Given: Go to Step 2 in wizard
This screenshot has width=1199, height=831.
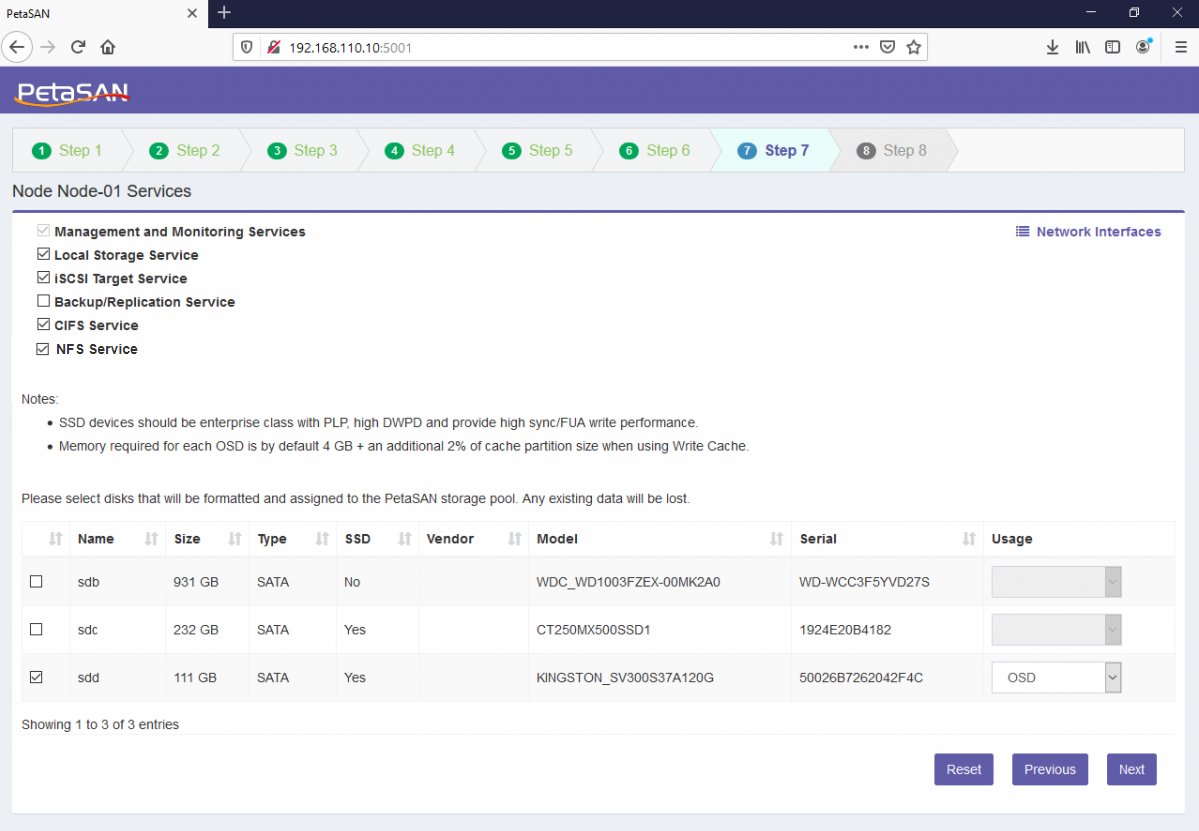Looking at the screenshot, I should click(x=184, y=151).
